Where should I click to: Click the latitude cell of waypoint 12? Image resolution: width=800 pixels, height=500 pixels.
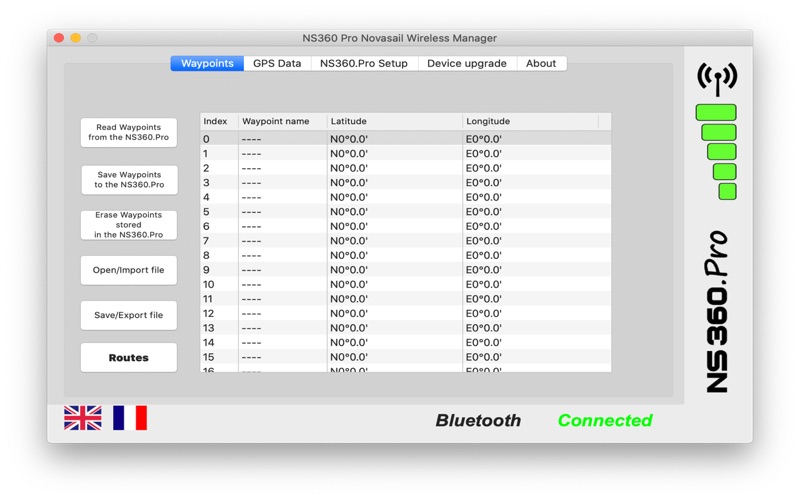(x=395, y=313)
